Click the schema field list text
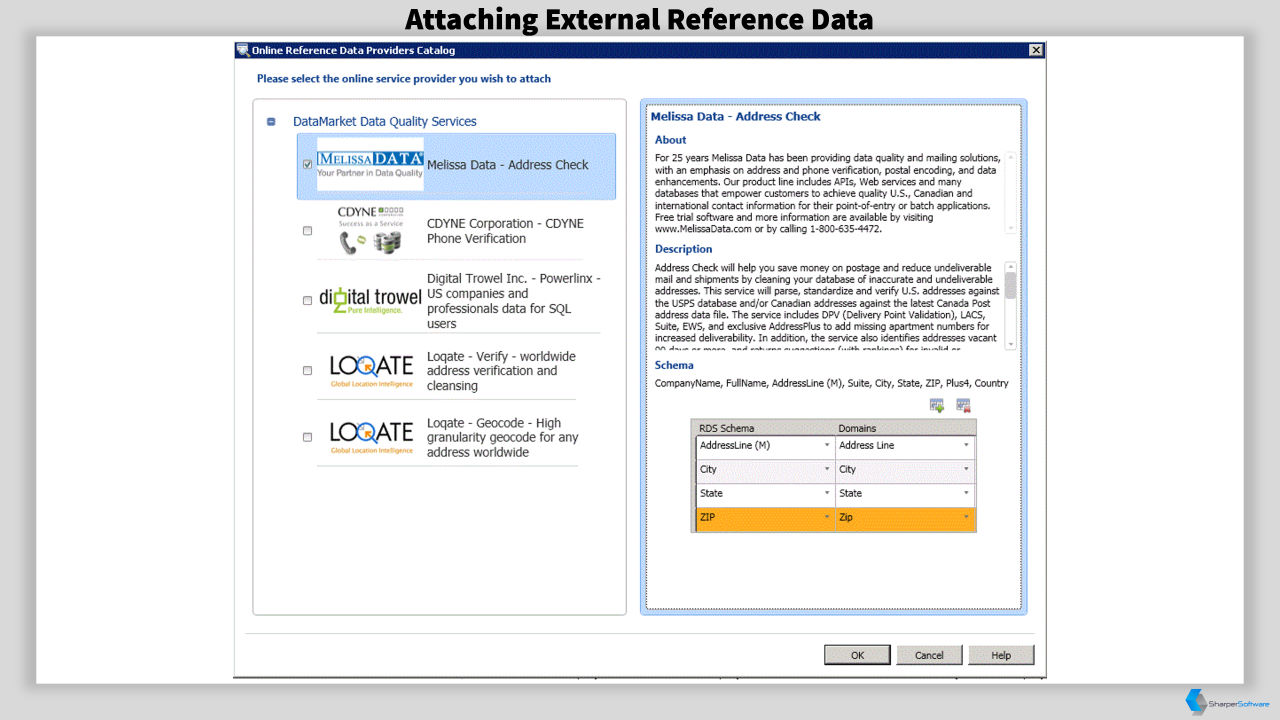1280x720 pixels. tap(832, 383)
